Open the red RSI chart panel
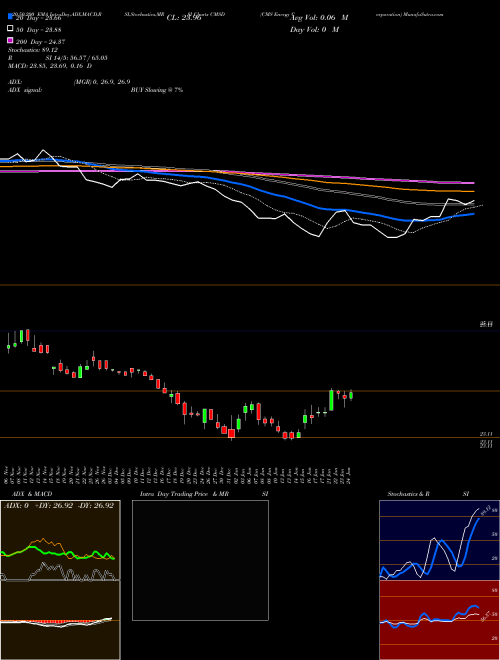Image resolution: width=500 pixels, height=660 pixels. (x=439, y=620)
